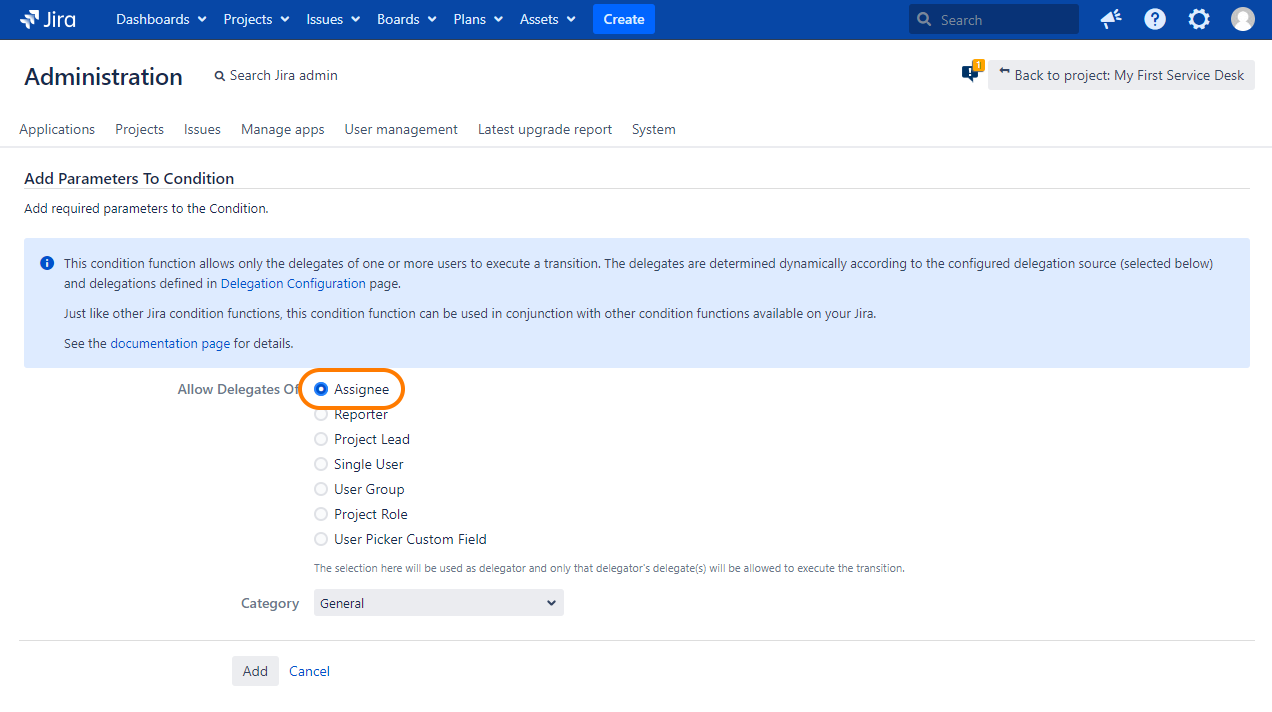Image resolution: width=1272 pixels, height=712 pixels.
Task: Select the Project Lead radio option
Action: point(321,439)
